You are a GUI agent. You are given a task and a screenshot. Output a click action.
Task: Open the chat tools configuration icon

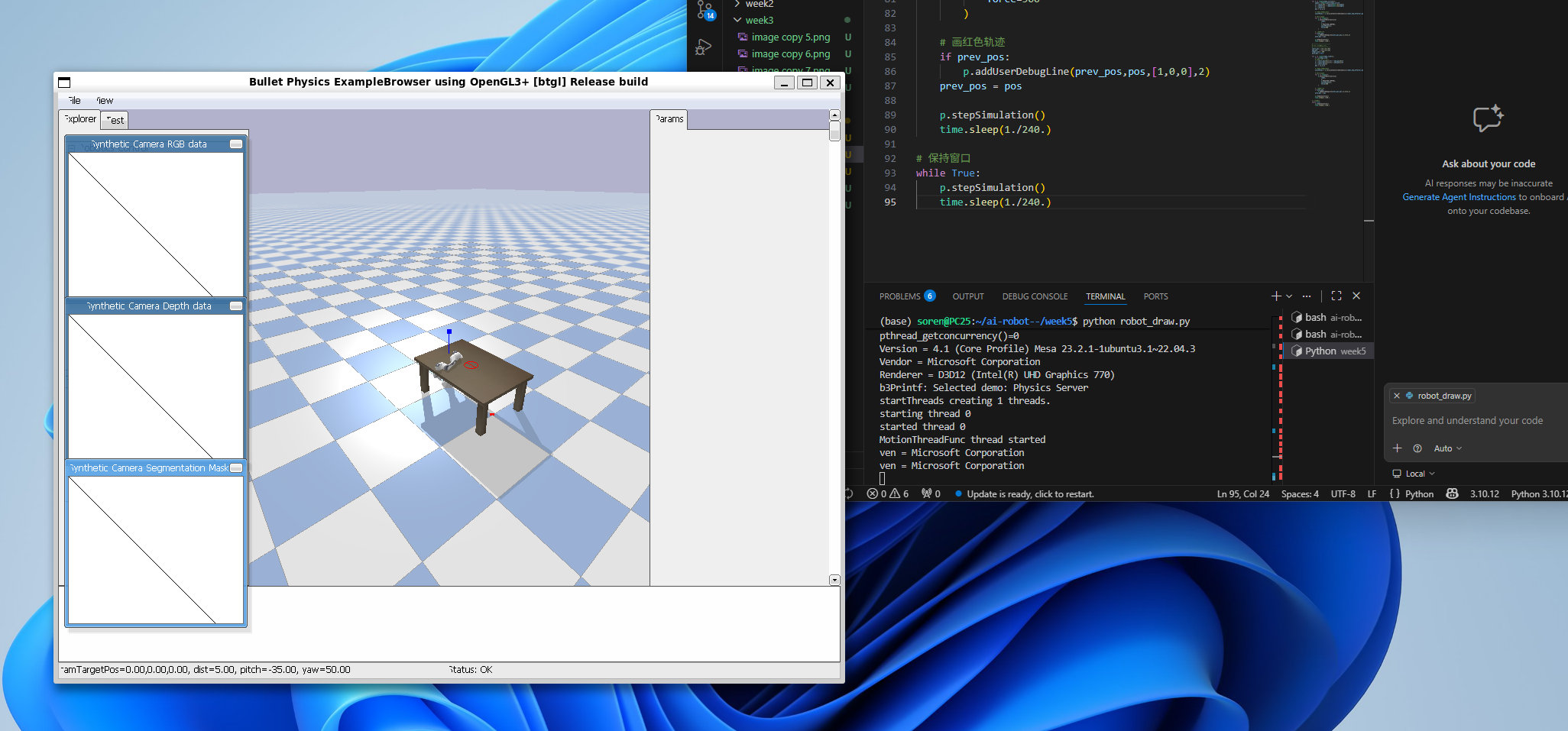(x=1417, y=448)
